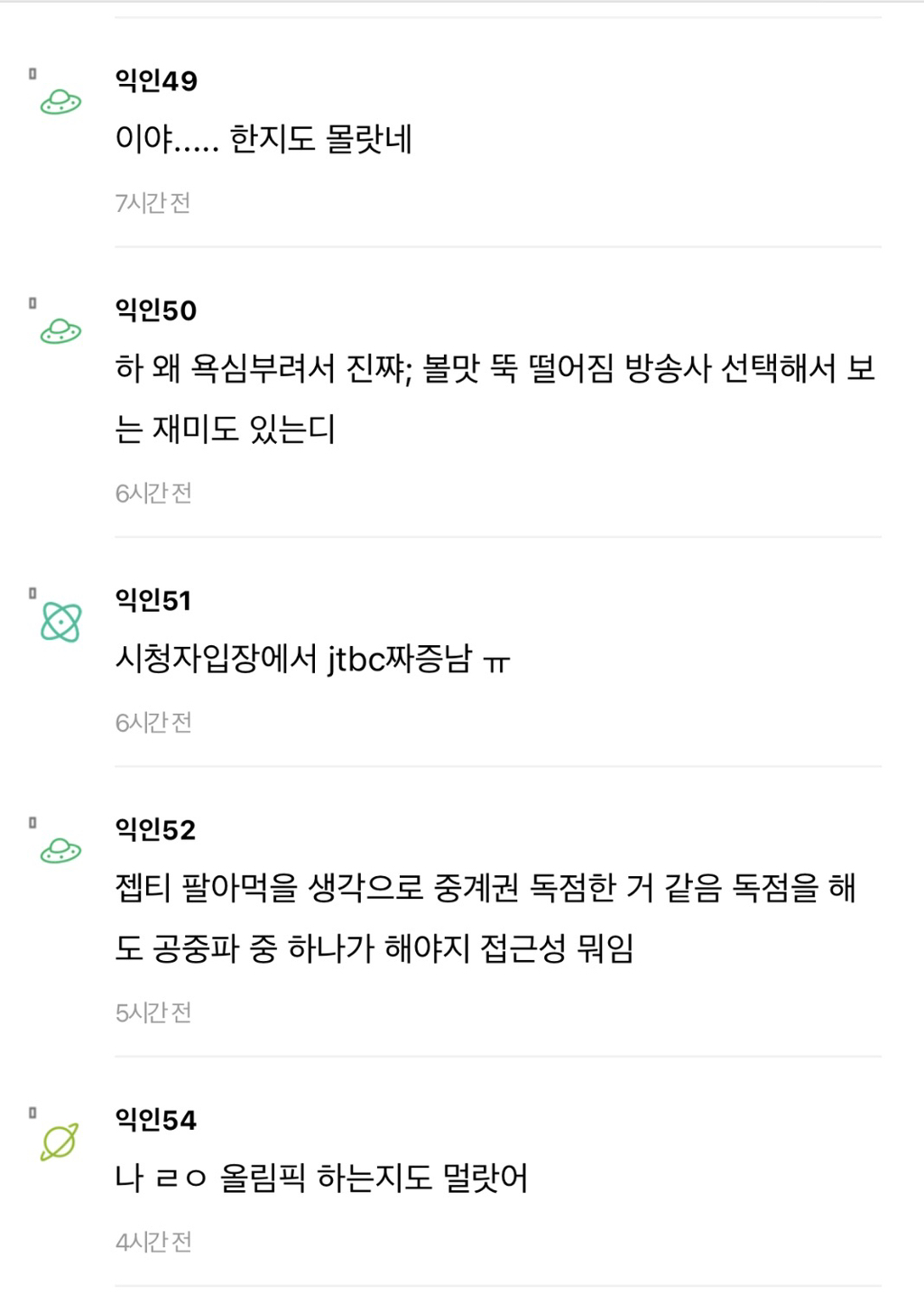Click the planet avatar of 익인54

(60, 1141)
